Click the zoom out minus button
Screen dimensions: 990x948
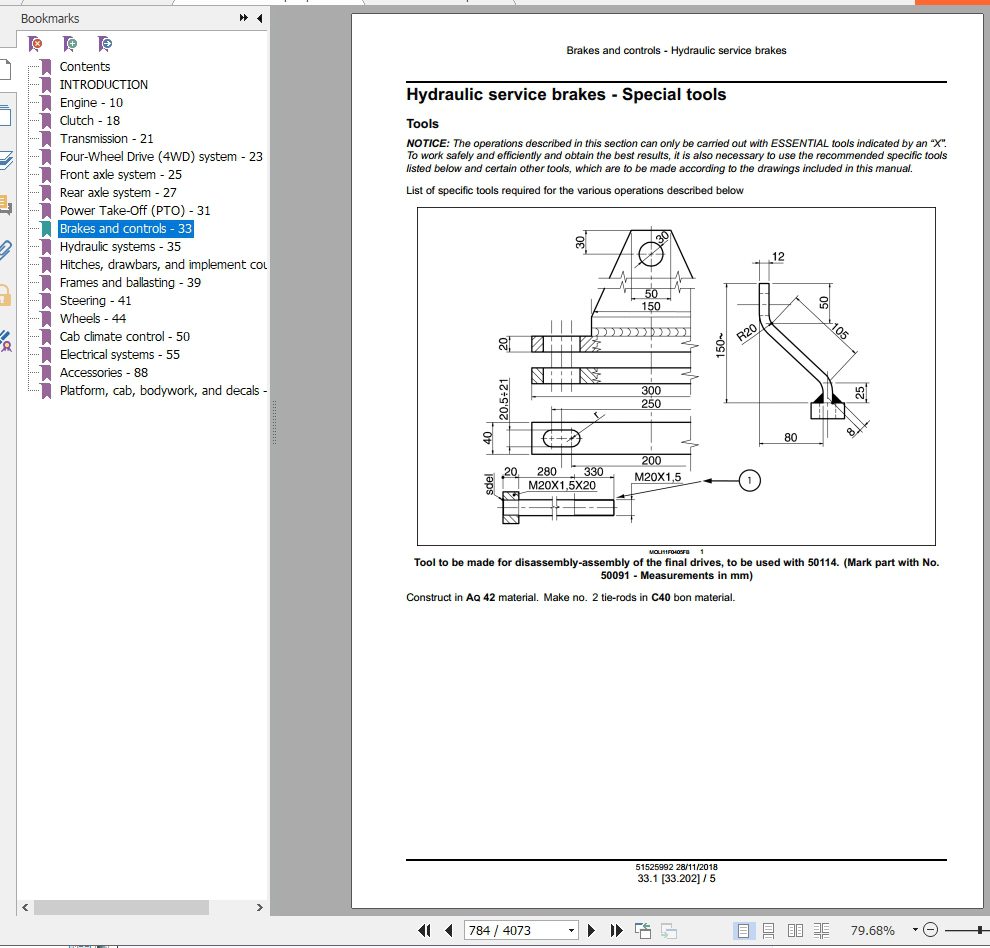coord(931,930)
